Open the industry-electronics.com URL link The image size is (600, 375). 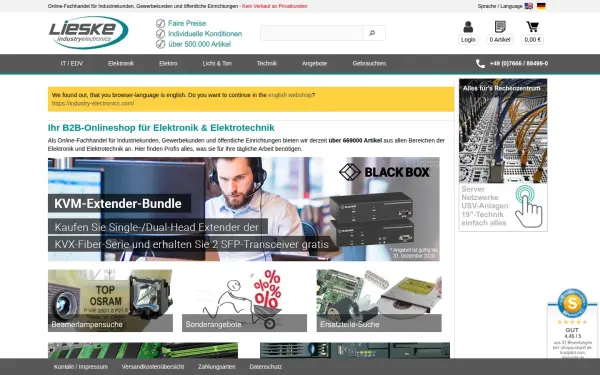click(93, 103)
